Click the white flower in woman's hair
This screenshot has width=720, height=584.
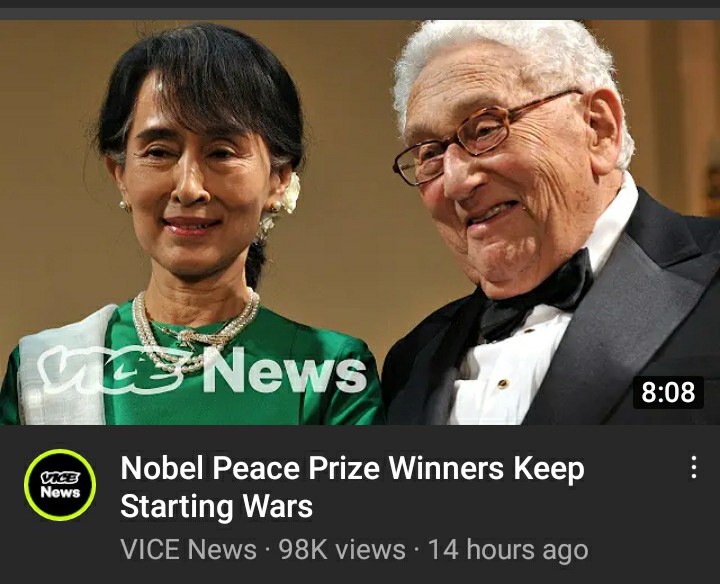pyautogui.click(x=291, y=192)
